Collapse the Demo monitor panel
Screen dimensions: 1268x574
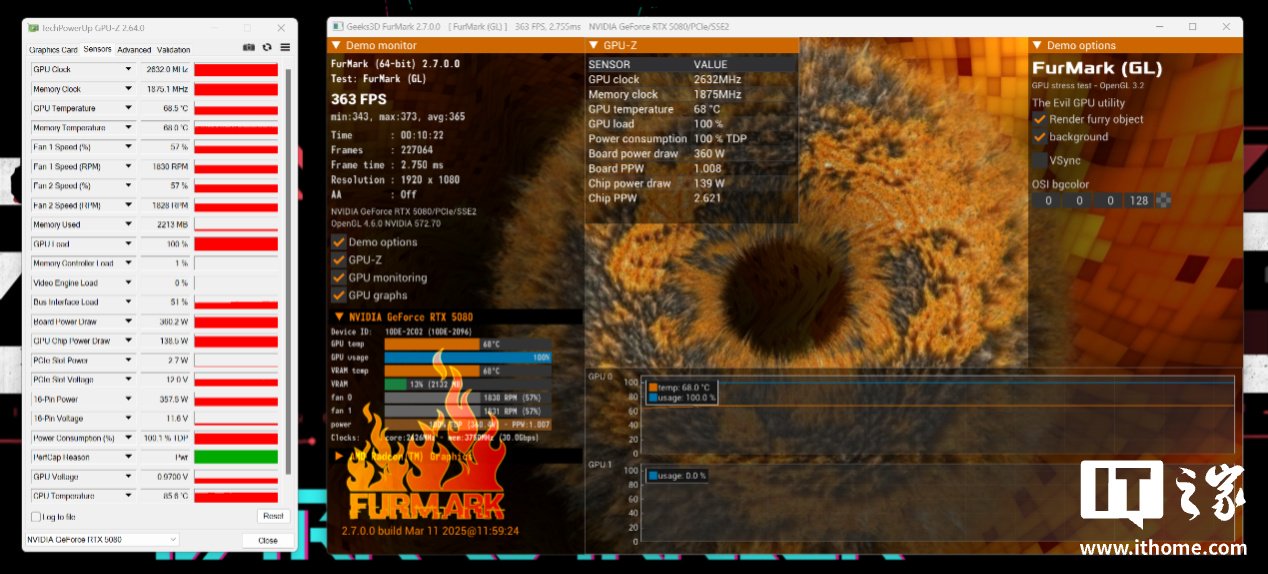pos(338,46)
